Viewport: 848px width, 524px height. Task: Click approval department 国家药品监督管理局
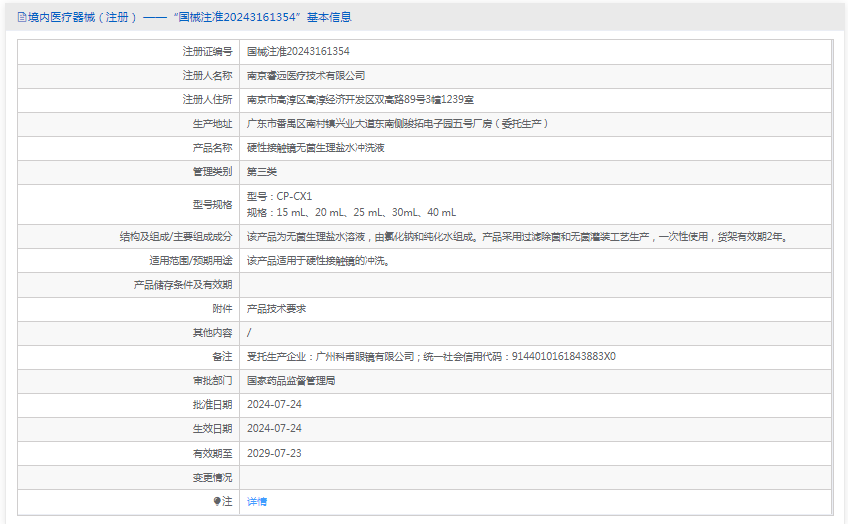[x=291, y=380]
